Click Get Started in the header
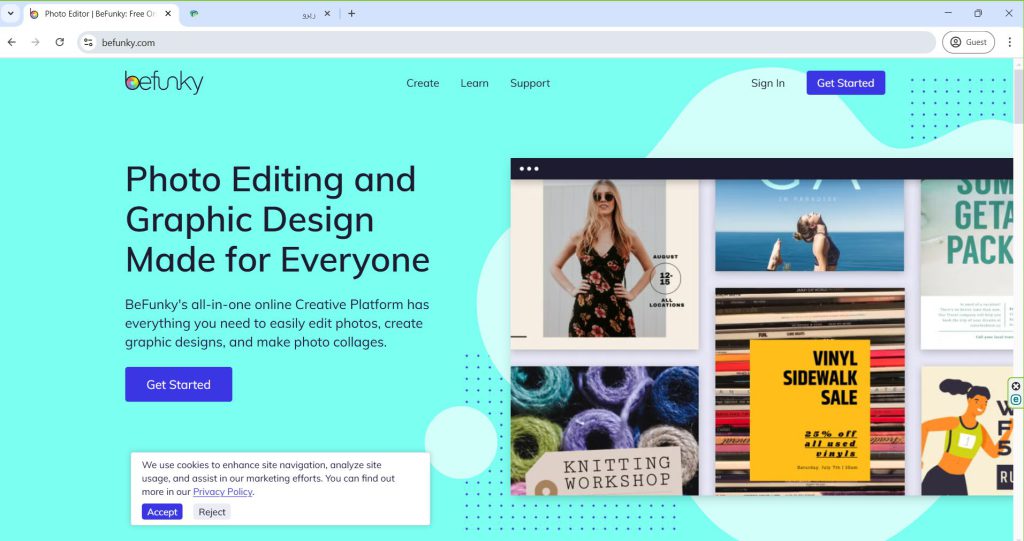Viewport: 1024px width, 541px height. [846, 83]
